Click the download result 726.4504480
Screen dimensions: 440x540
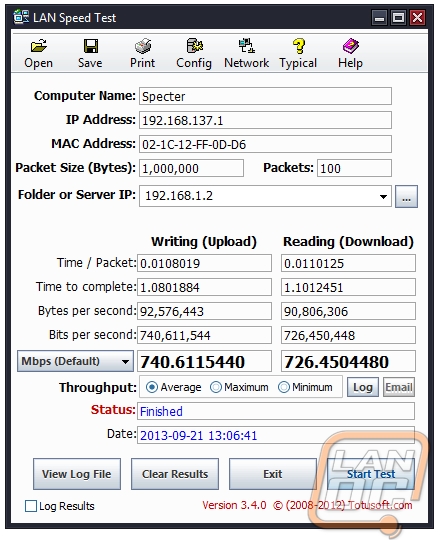click(348, 361)
